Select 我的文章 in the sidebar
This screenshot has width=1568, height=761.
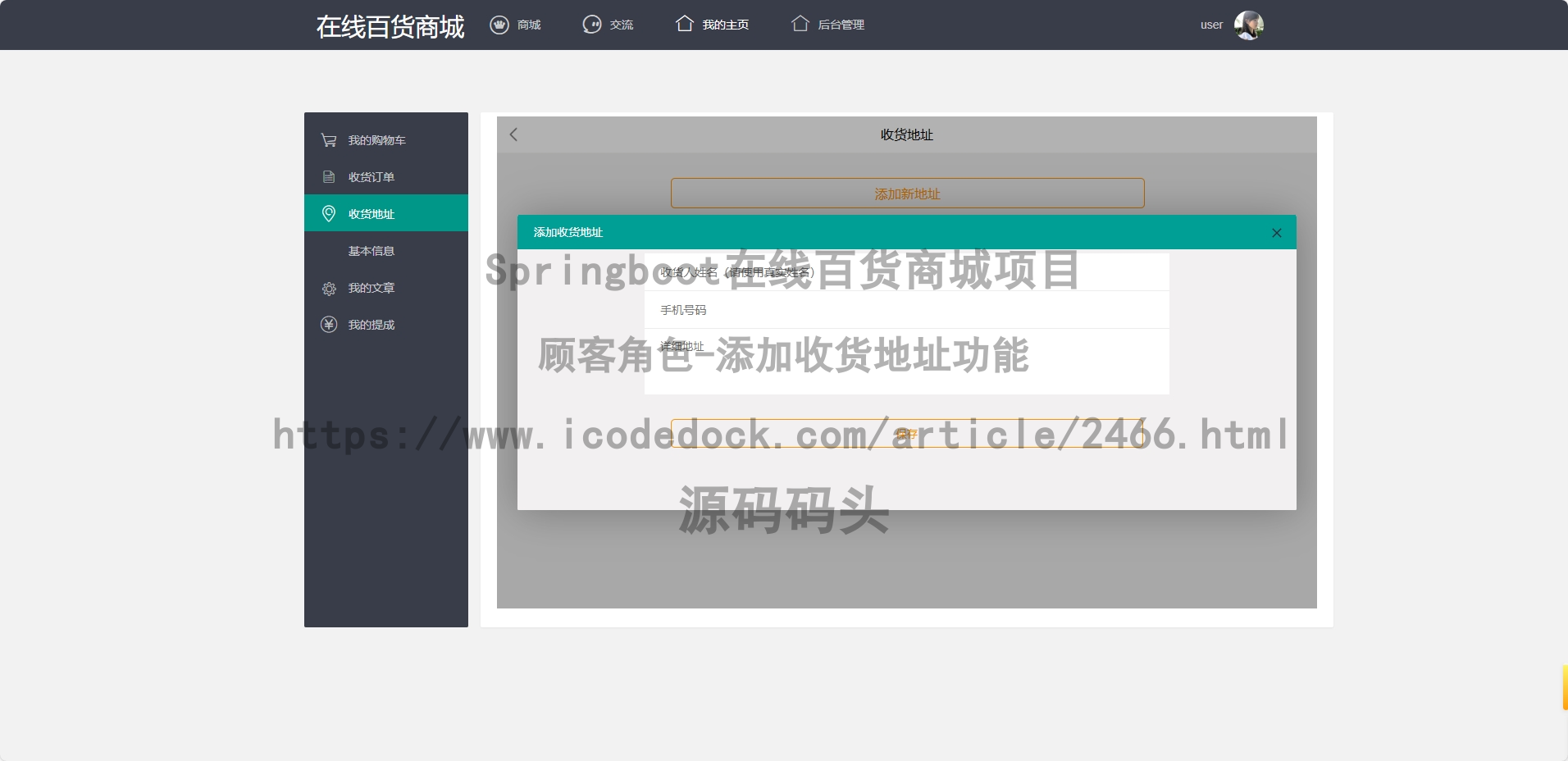386,288
